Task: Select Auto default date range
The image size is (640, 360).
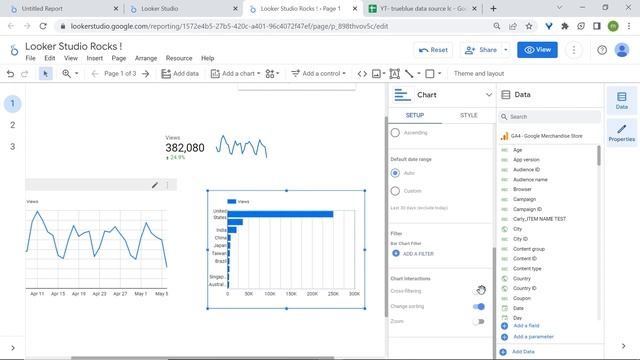Action: (x=395, y=173)
